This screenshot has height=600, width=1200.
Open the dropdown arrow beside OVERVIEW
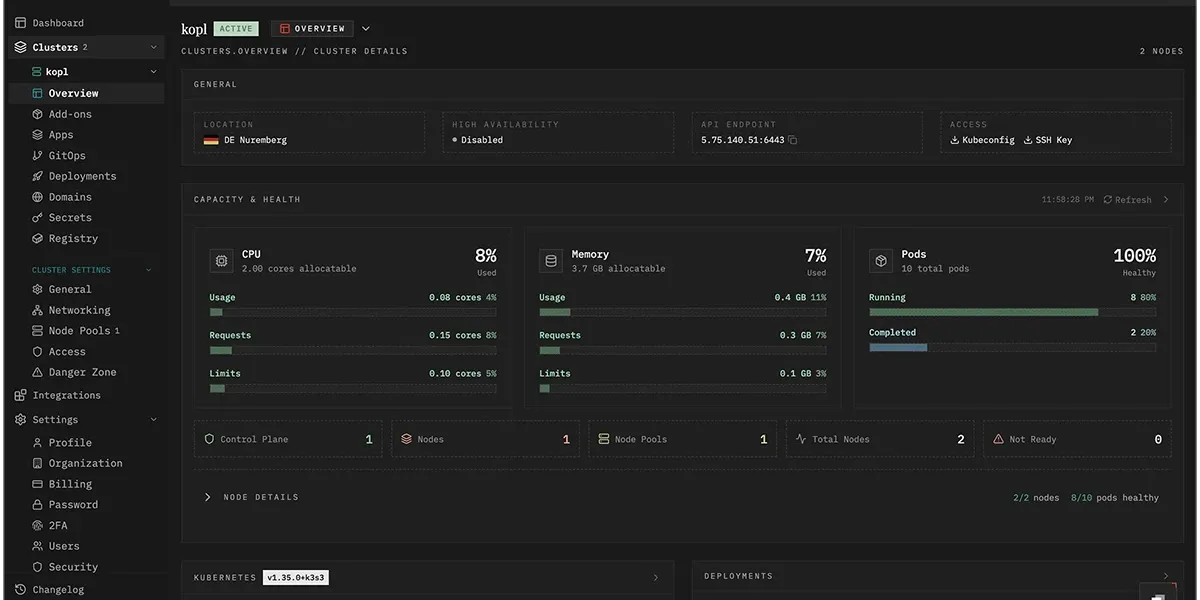point(365,29)
